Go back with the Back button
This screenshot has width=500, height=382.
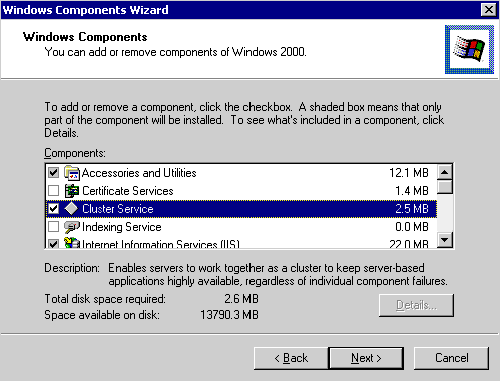(291, 358)
